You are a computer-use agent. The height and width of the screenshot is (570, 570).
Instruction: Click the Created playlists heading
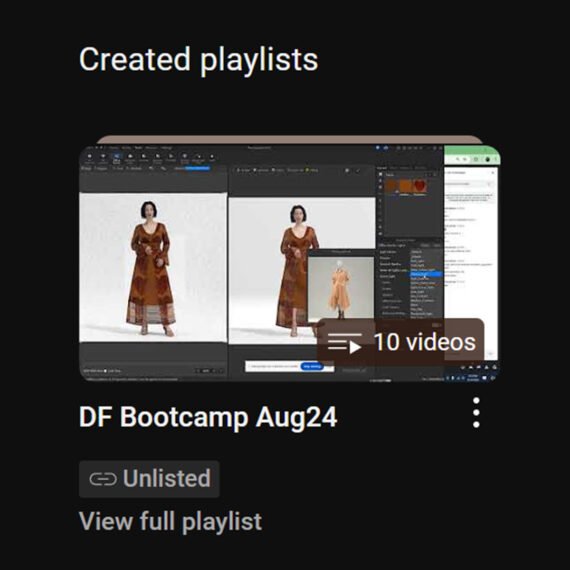[198, 60]
